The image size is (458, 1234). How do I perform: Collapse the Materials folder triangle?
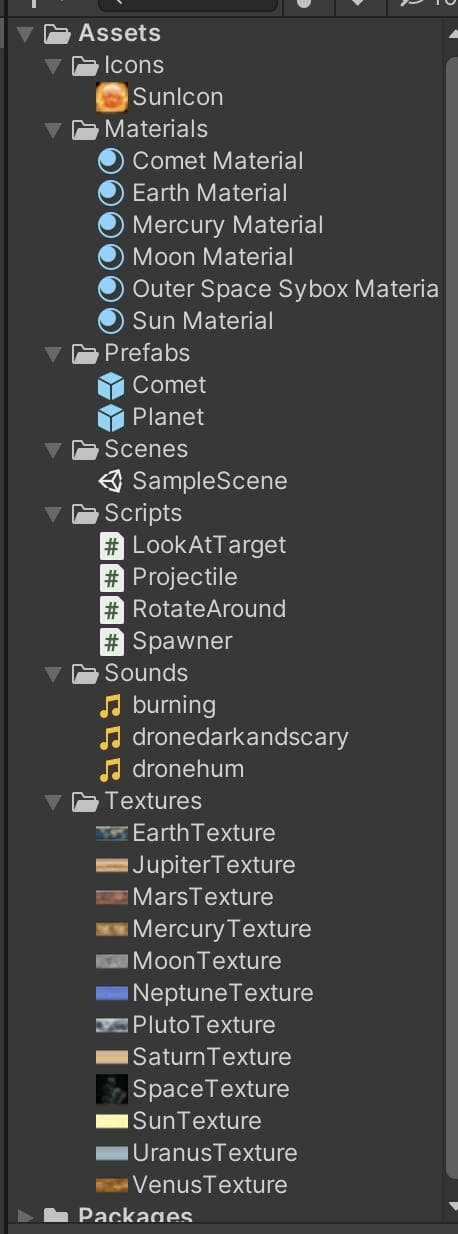pyautogui.click(x=53, y=130)
